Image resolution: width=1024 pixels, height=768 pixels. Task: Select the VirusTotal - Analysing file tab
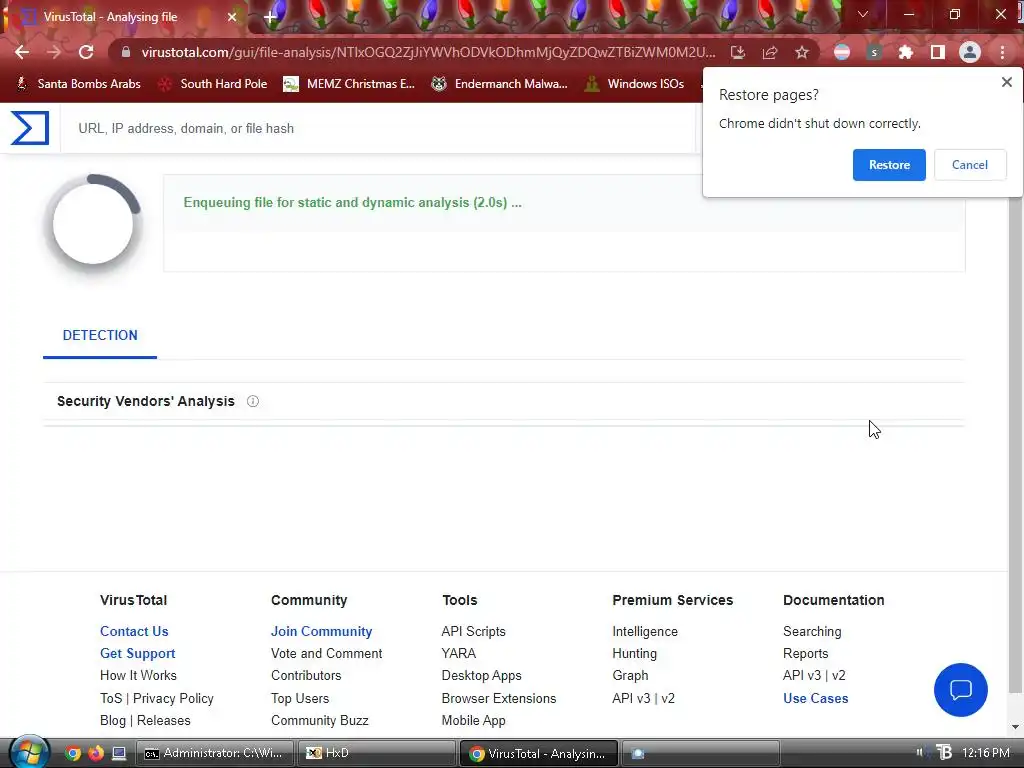coord(124,17)
